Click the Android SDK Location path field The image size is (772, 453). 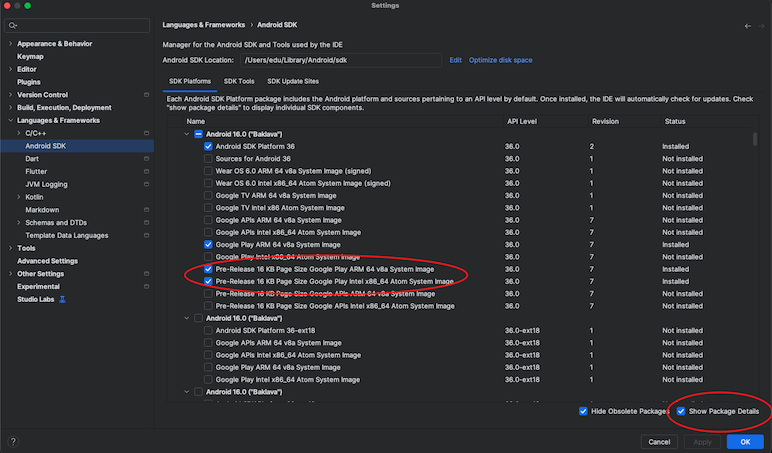(341, 60)
